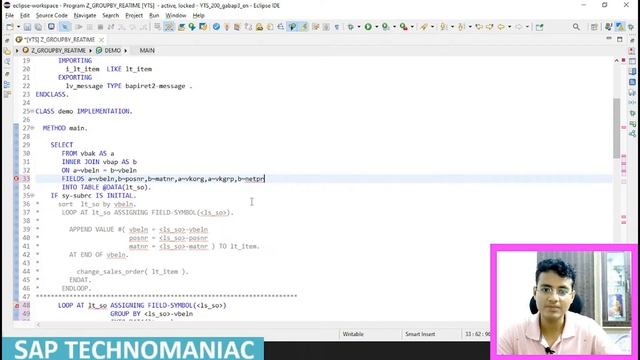Open the Search menu
640x360 pixels.
click(110, 16)
